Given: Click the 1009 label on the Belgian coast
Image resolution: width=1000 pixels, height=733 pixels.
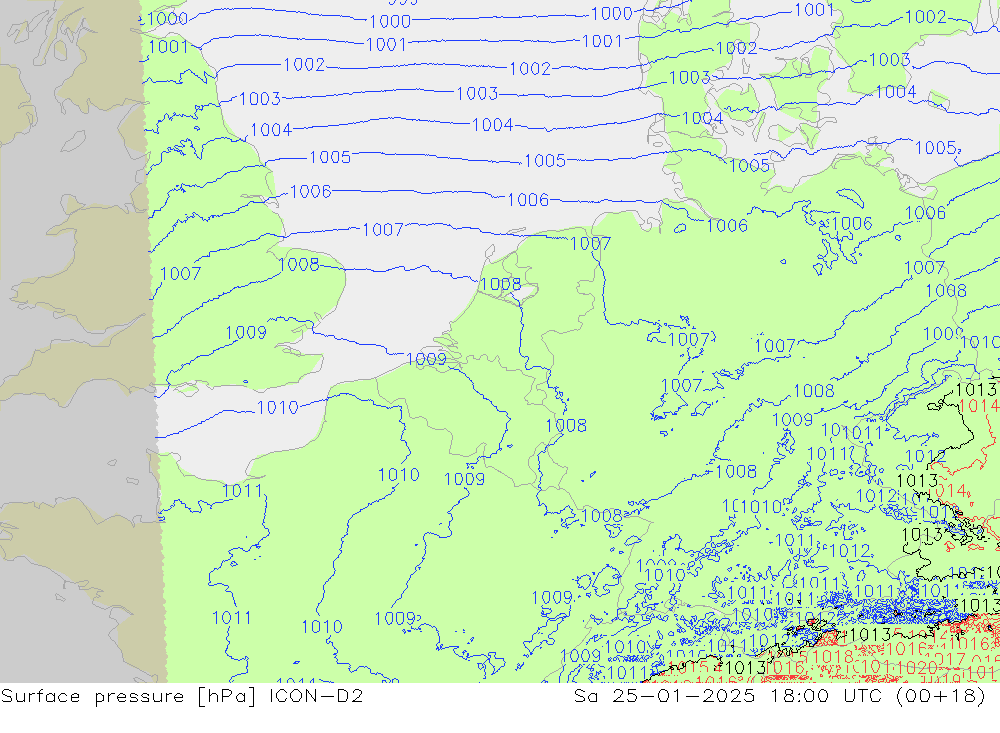Looking at the screenshot, I should click(x=426, y=359).
